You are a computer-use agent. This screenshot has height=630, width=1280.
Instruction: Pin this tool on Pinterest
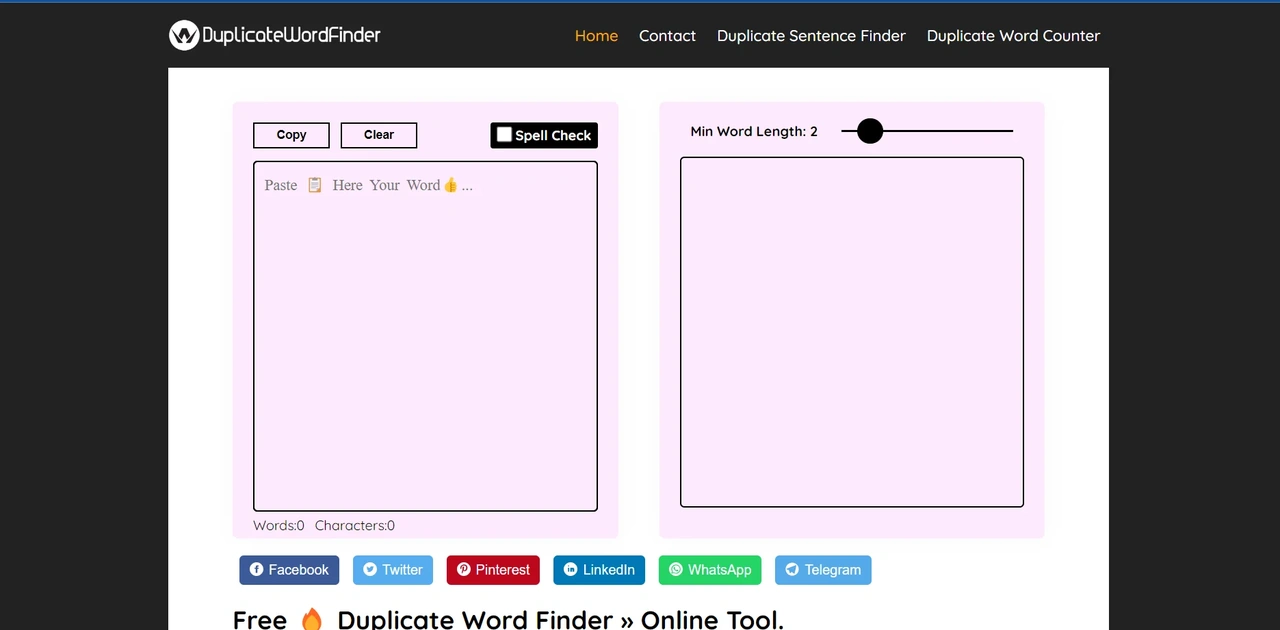[x=492, y=570]
